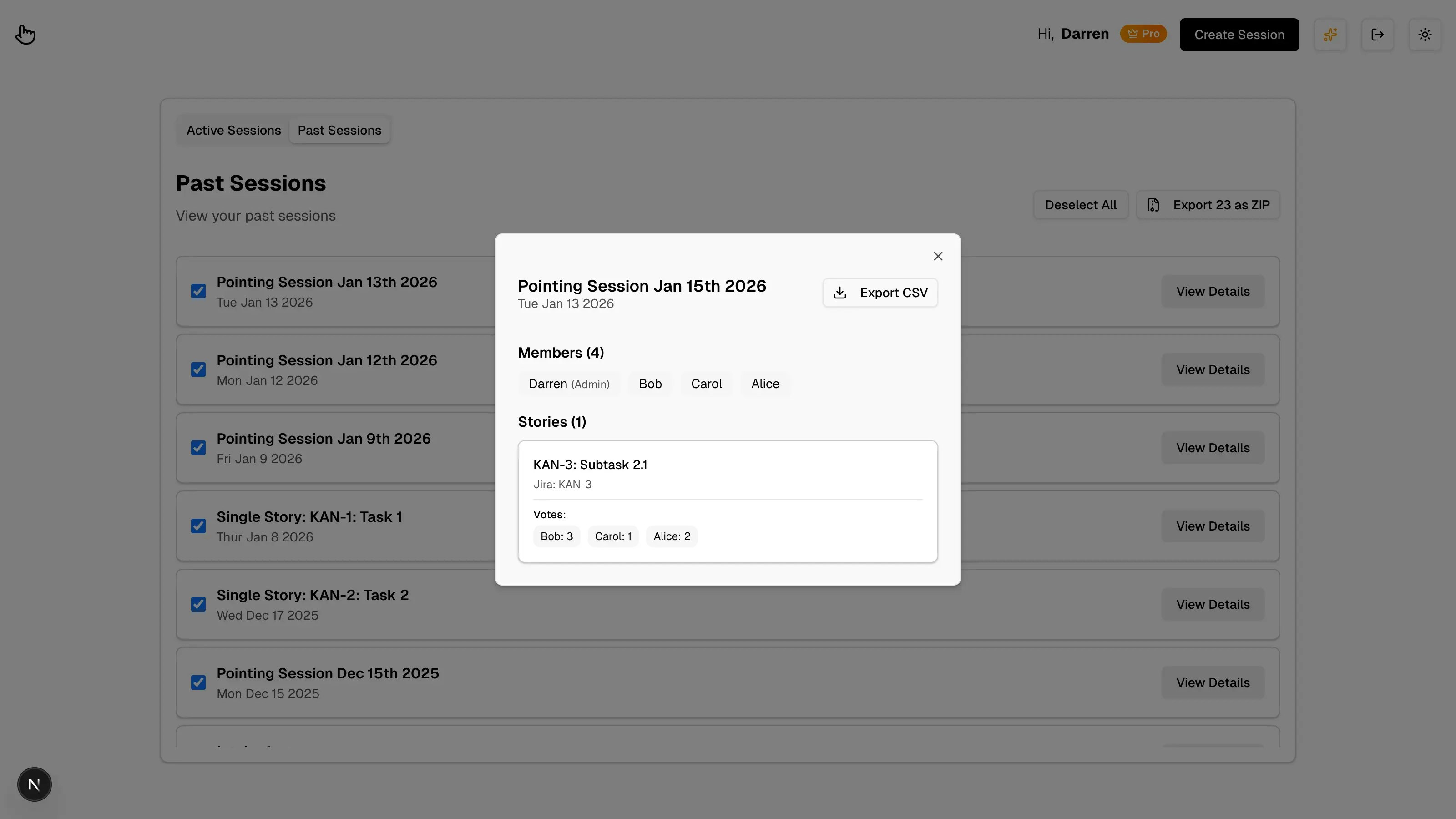Click the Carol: 1 vote chip
The image size is (1456, 819).
(x=613, y=536)
